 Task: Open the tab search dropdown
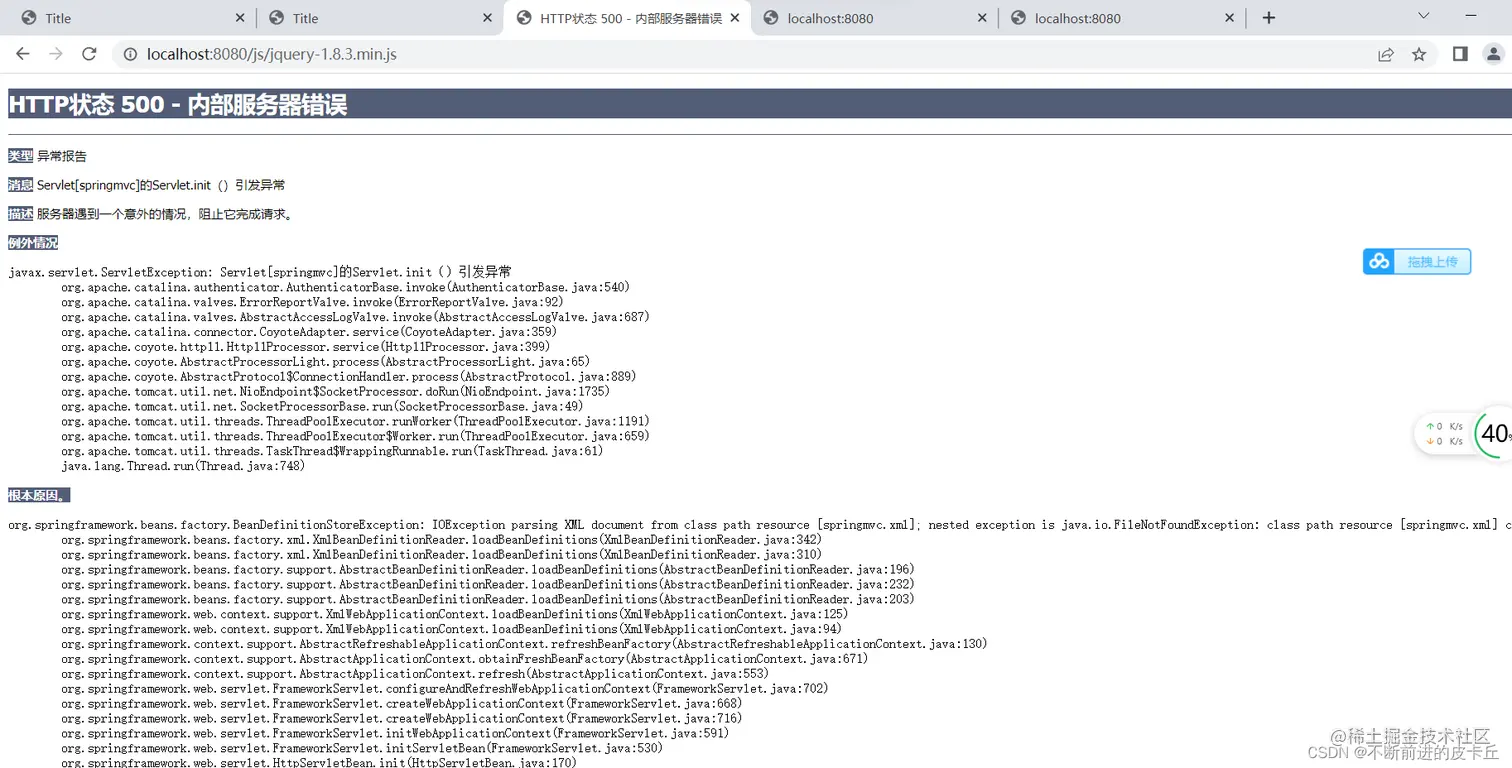1424,16
